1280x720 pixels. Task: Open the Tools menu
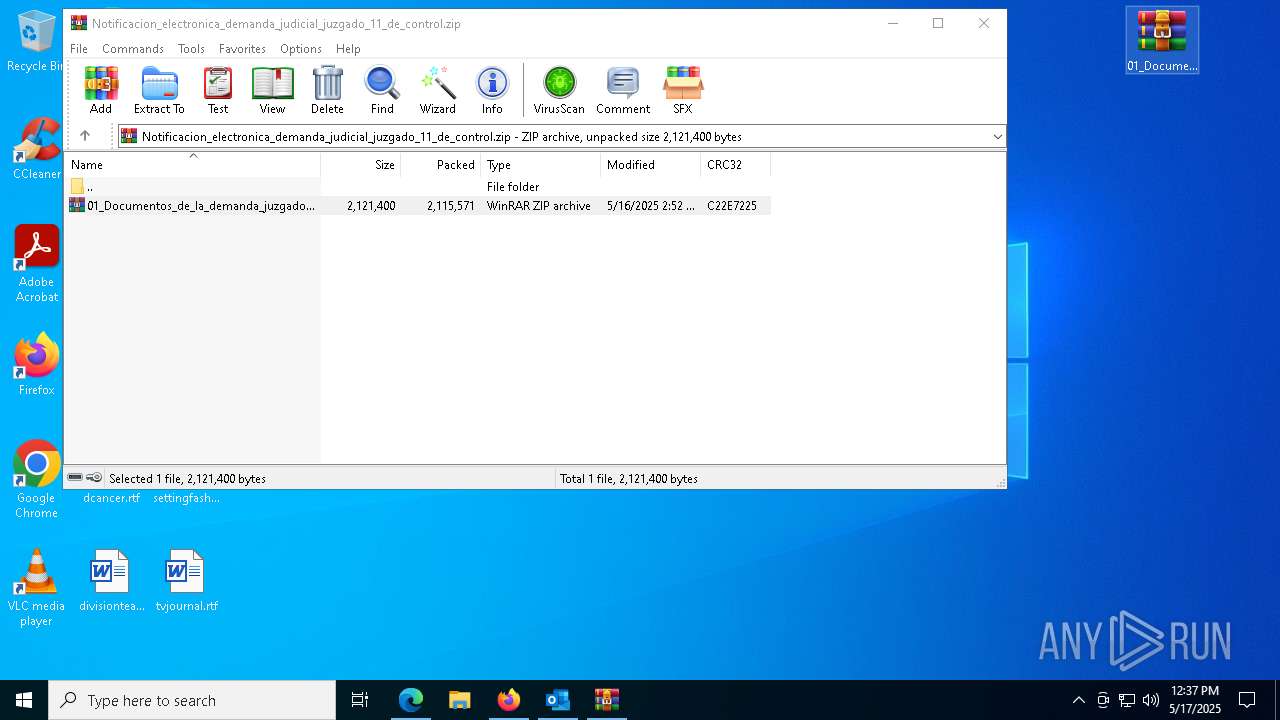[x=191, y=48]
